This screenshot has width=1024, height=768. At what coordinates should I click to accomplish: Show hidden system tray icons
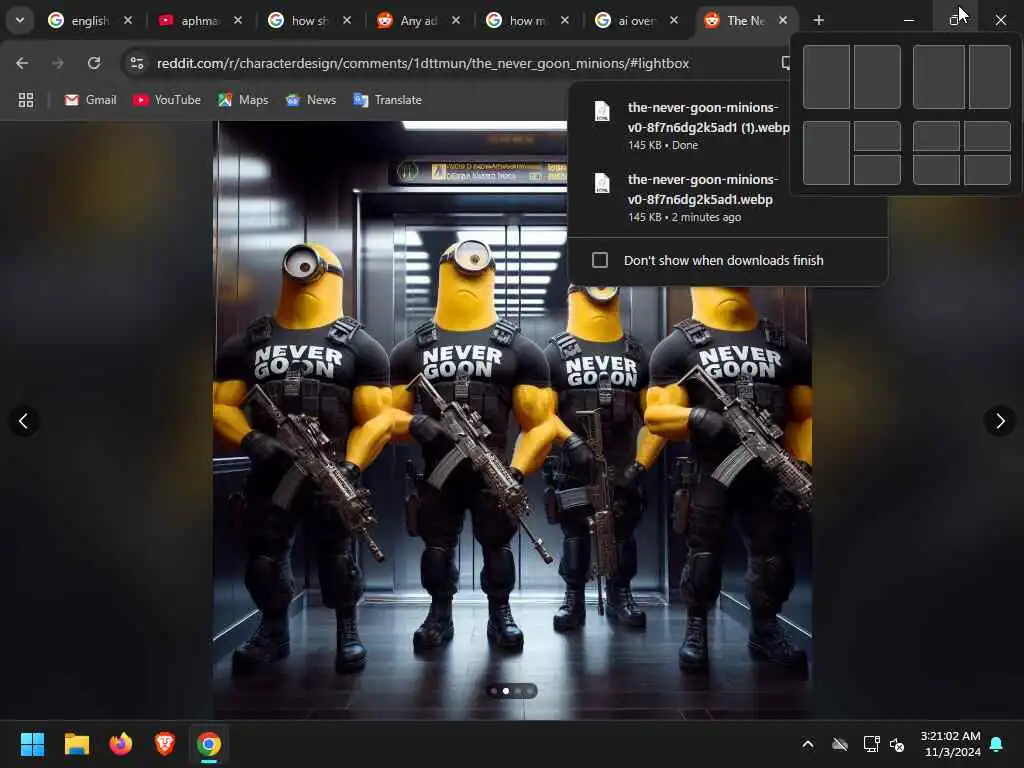pyautogui.click(x=808, y=744)
